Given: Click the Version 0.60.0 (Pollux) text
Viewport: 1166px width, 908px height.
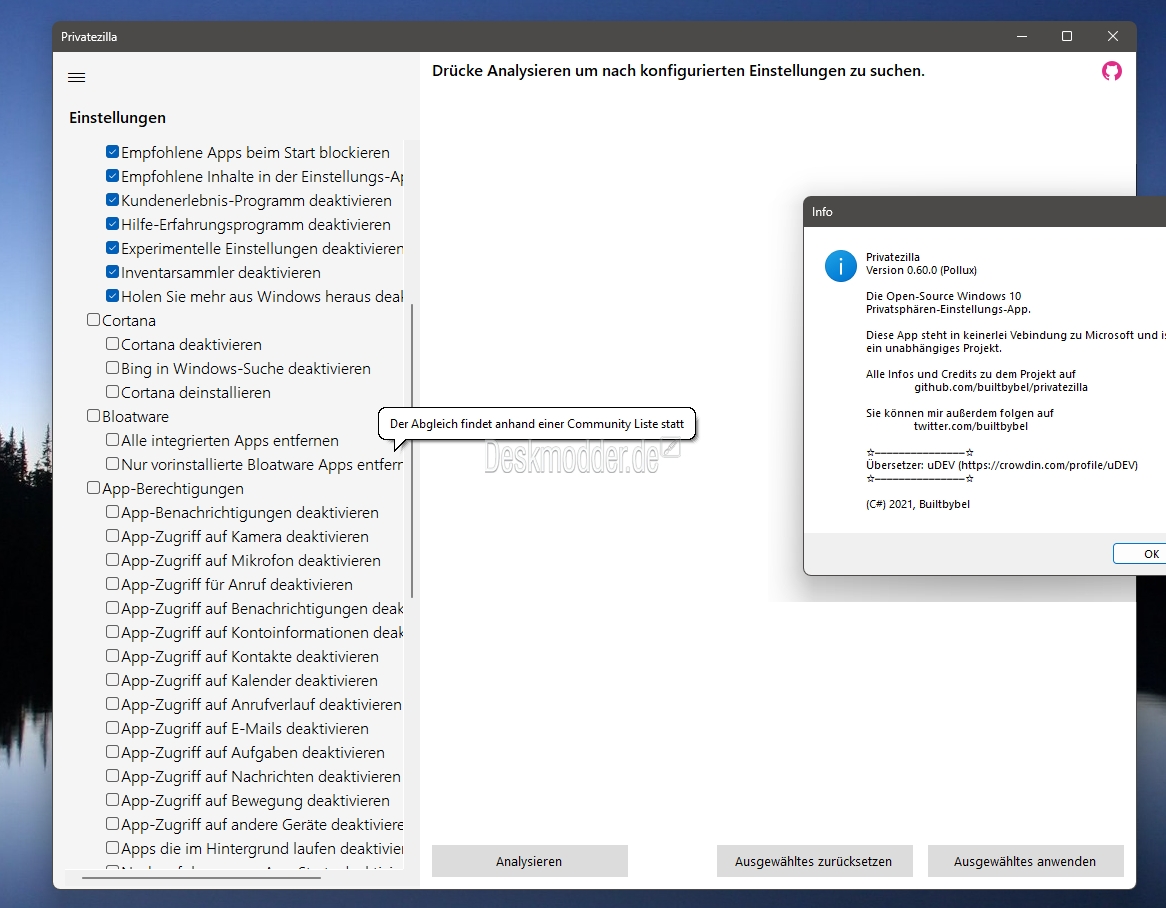Looking at the screenshot, I should tap(921, 270).
